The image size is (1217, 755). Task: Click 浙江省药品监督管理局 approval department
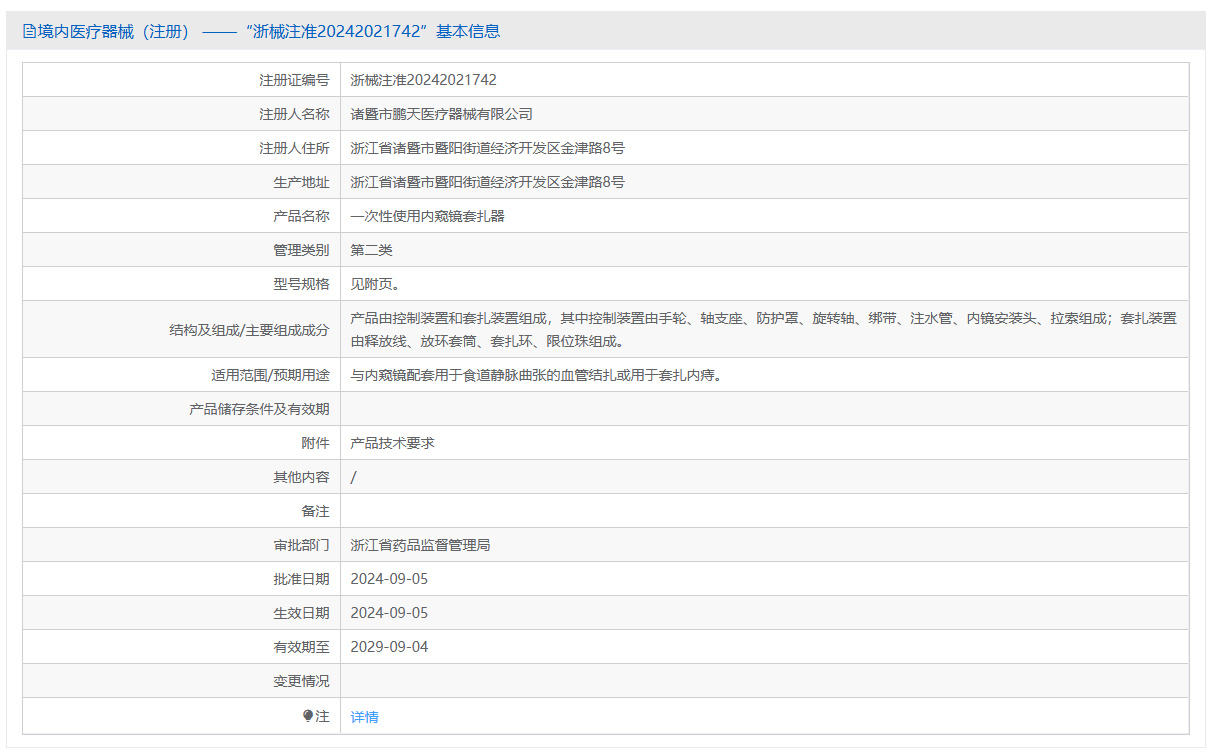click(421, 545)
